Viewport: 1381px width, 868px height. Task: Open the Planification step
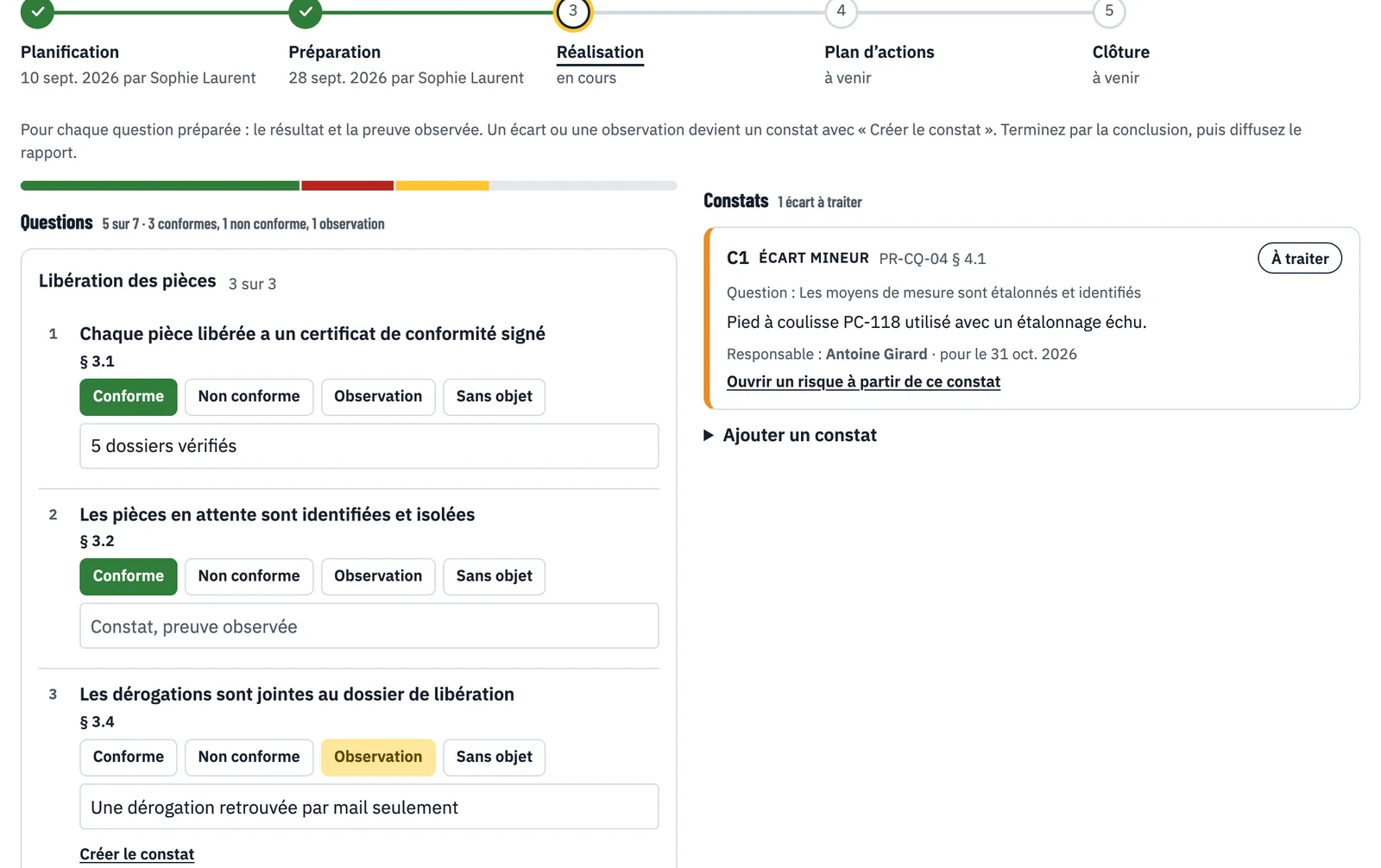70,53
